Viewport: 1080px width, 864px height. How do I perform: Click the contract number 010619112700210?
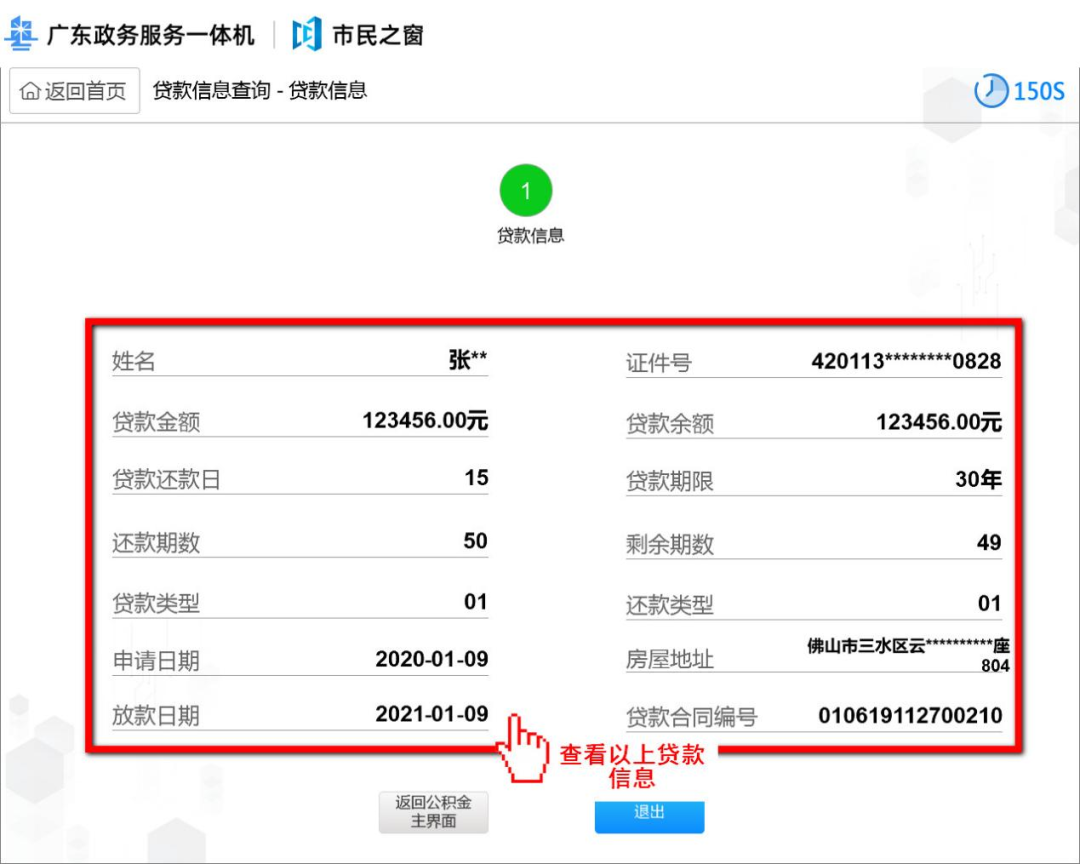910,715
